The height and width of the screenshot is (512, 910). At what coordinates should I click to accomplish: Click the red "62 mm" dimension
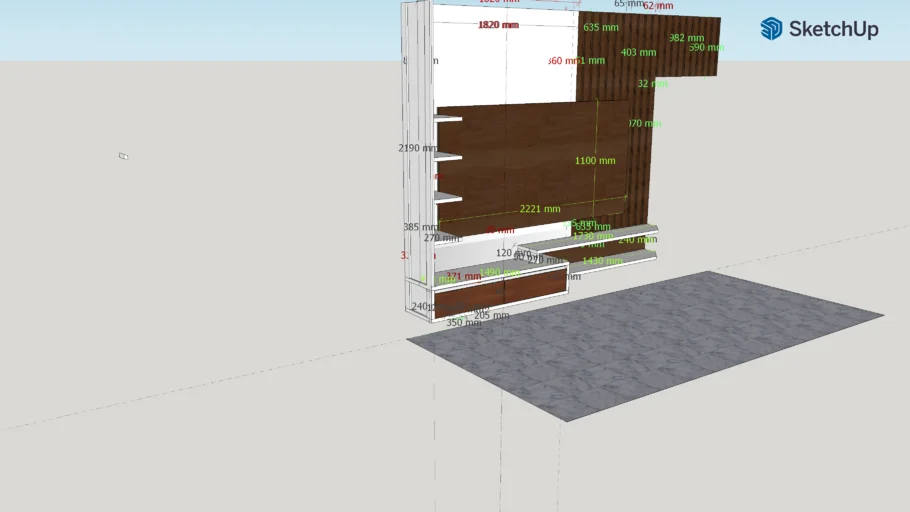[658, 6]
